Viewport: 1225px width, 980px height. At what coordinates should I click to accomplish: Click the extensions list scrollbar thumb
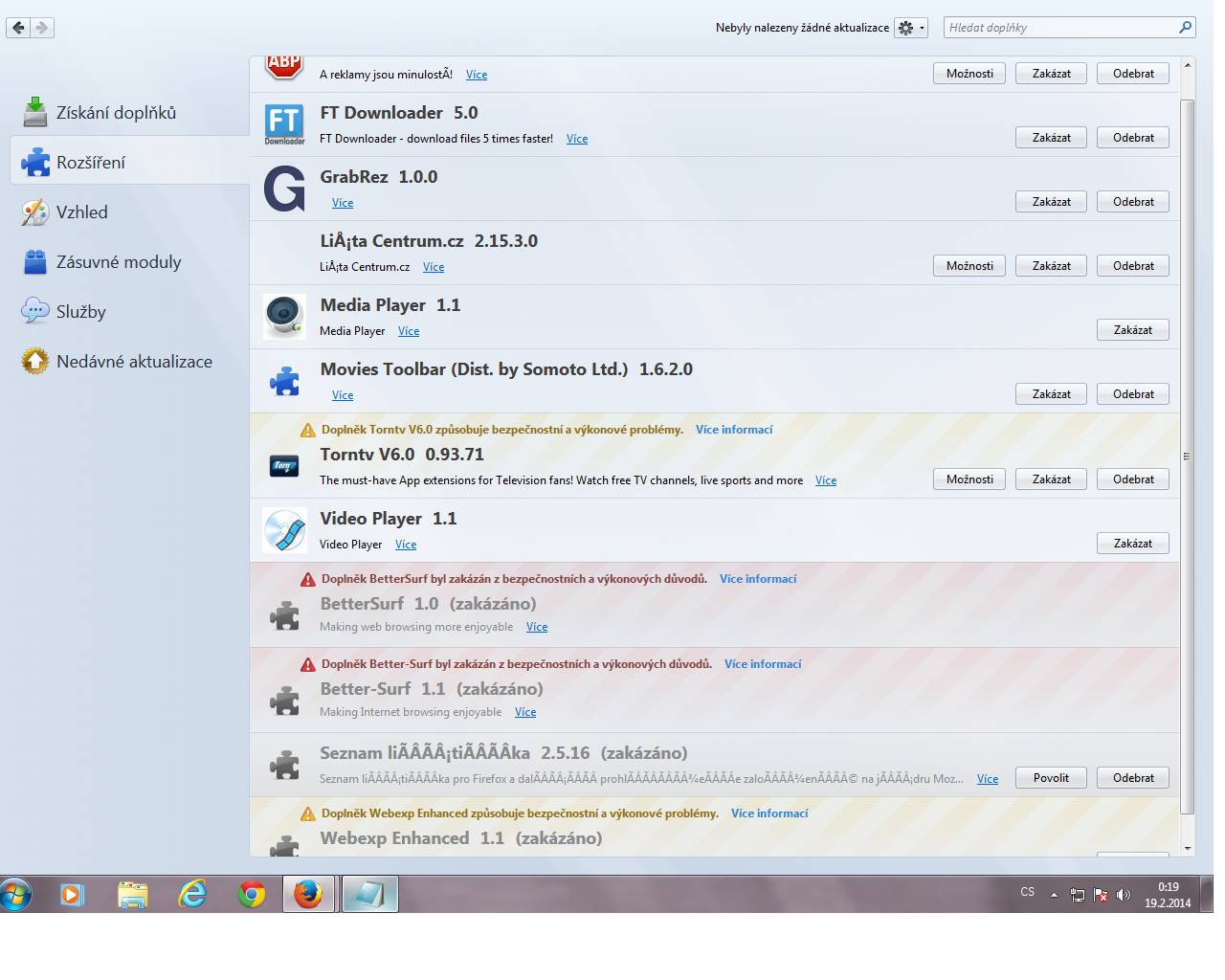[1188, 457]
